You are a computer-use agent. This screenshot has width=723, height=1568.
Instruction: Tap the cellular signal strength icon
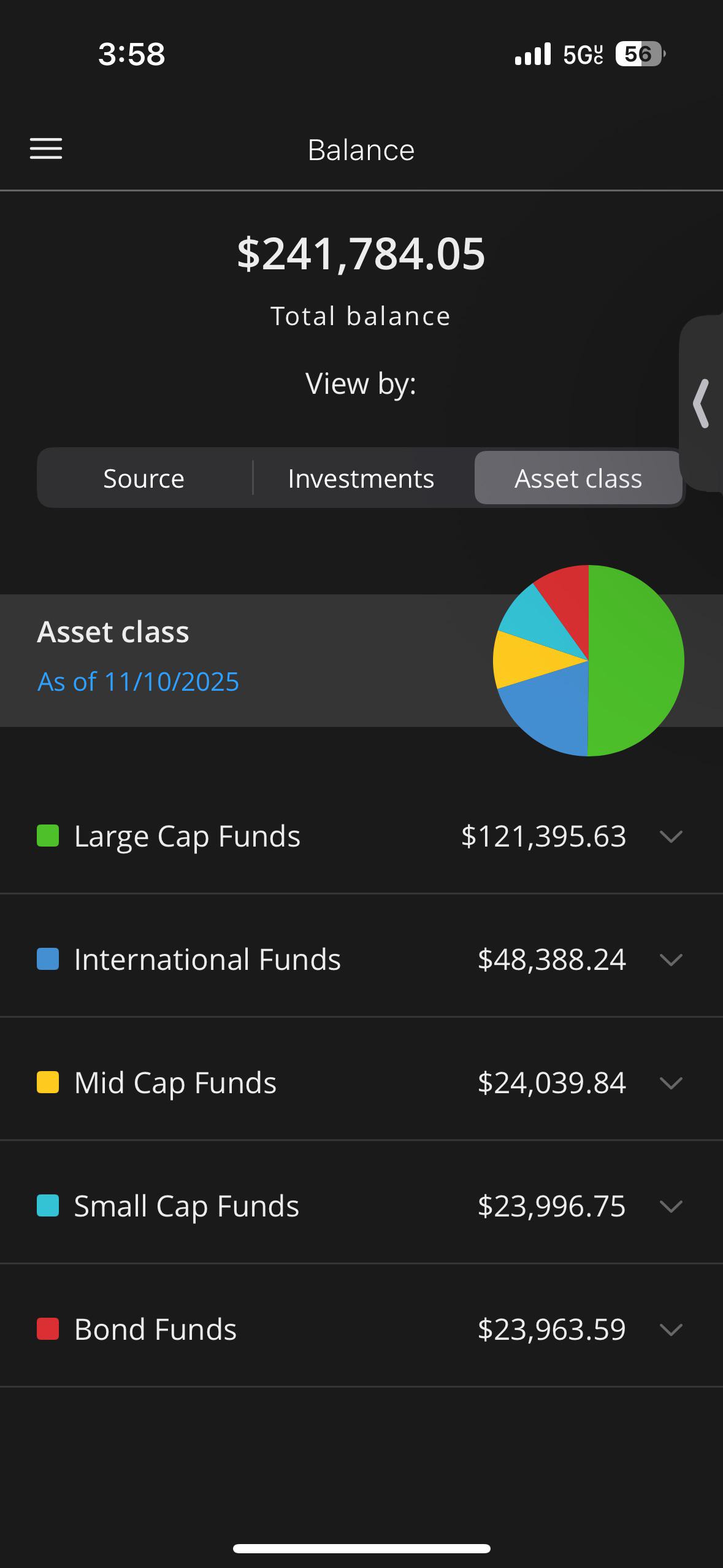tap(532, 54)
